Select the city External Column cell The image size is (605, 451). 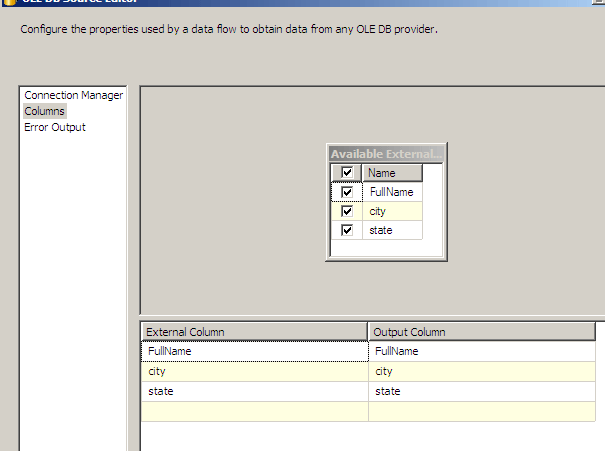pos(255,372)
